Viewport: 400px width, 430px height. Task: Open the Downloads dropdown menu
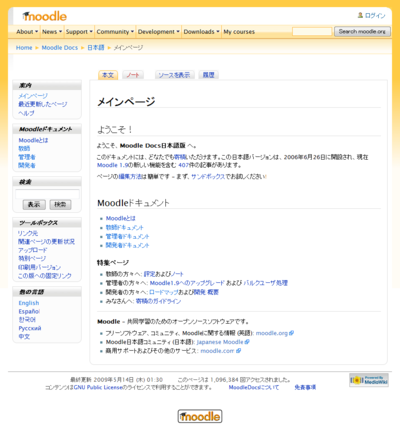click(x=201, y=32)
